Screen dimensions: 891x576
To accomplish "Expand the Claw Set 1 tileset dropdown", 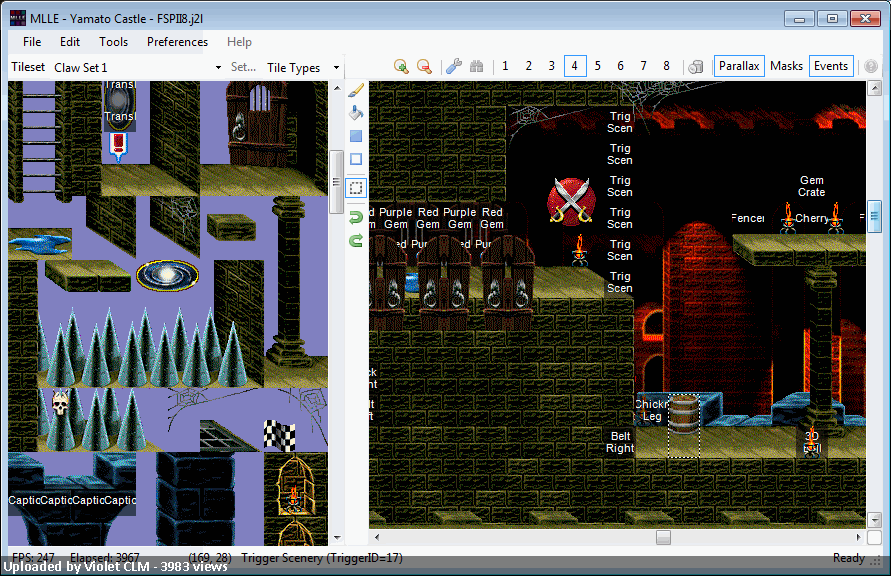I will pyautogui.click(x=218, y=68).
